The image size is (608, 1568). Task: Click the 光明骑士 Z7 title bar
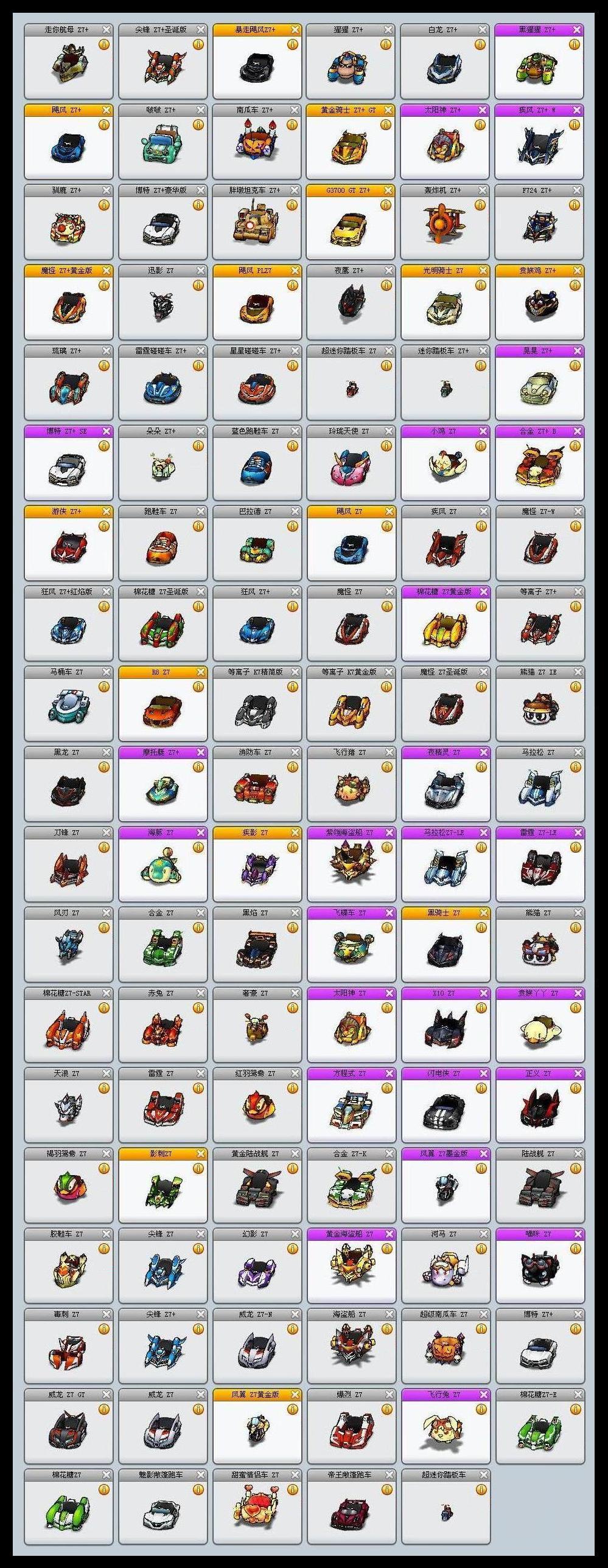tap(446, 270)
